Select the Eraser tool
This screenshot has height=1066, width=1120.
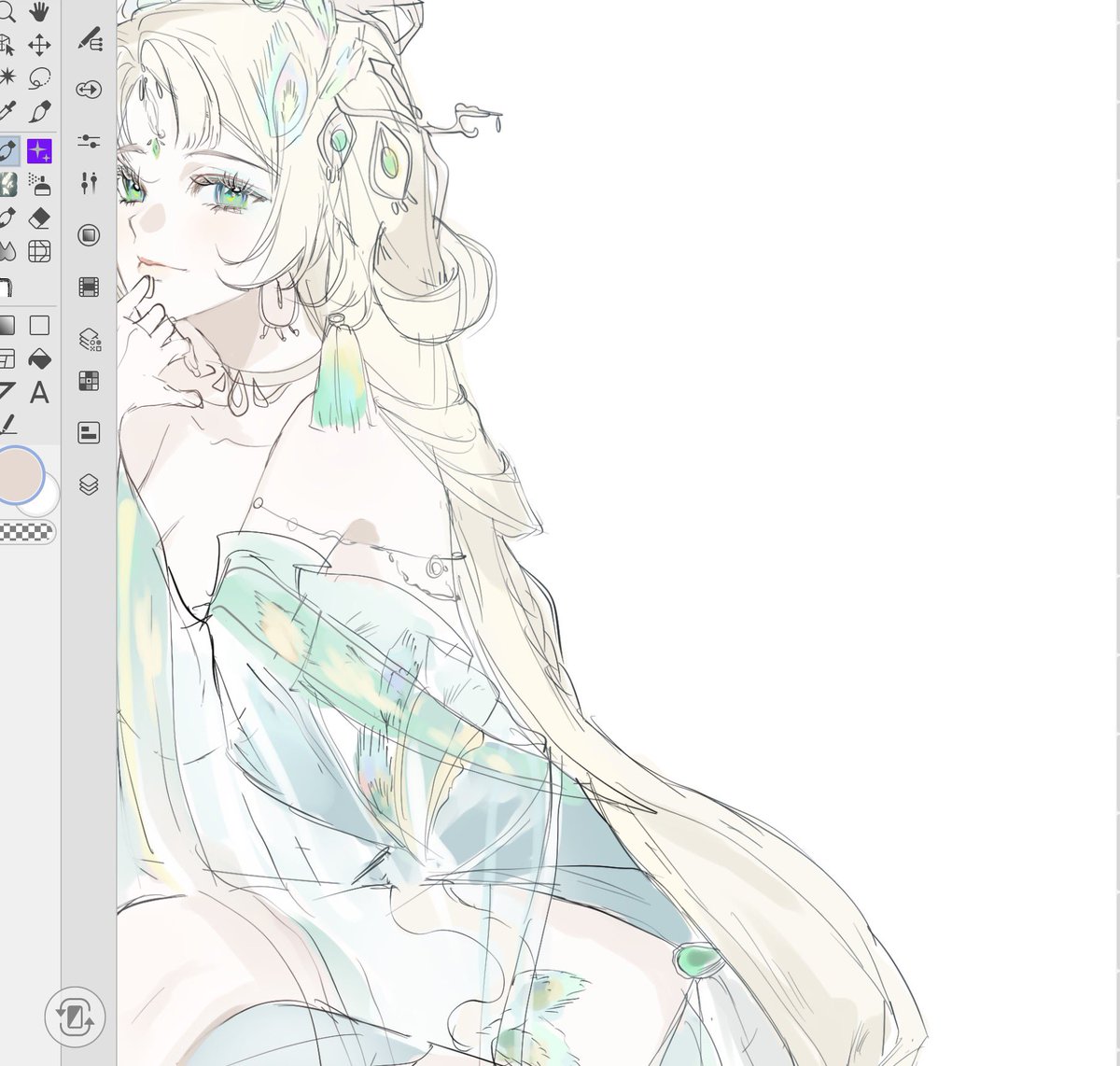pyautogui.click(x=39, y=217)
